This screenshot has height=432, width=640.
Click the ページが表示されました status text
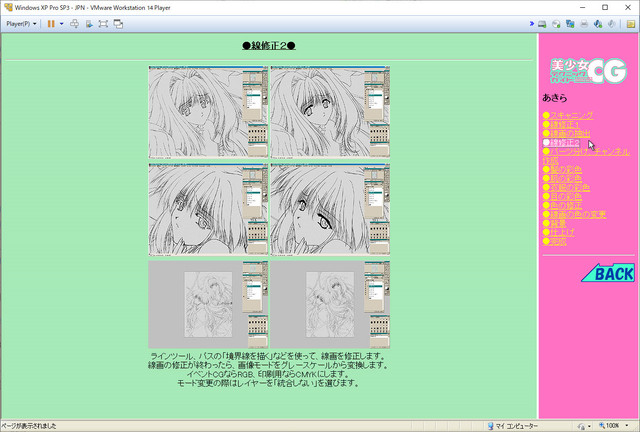29,426
